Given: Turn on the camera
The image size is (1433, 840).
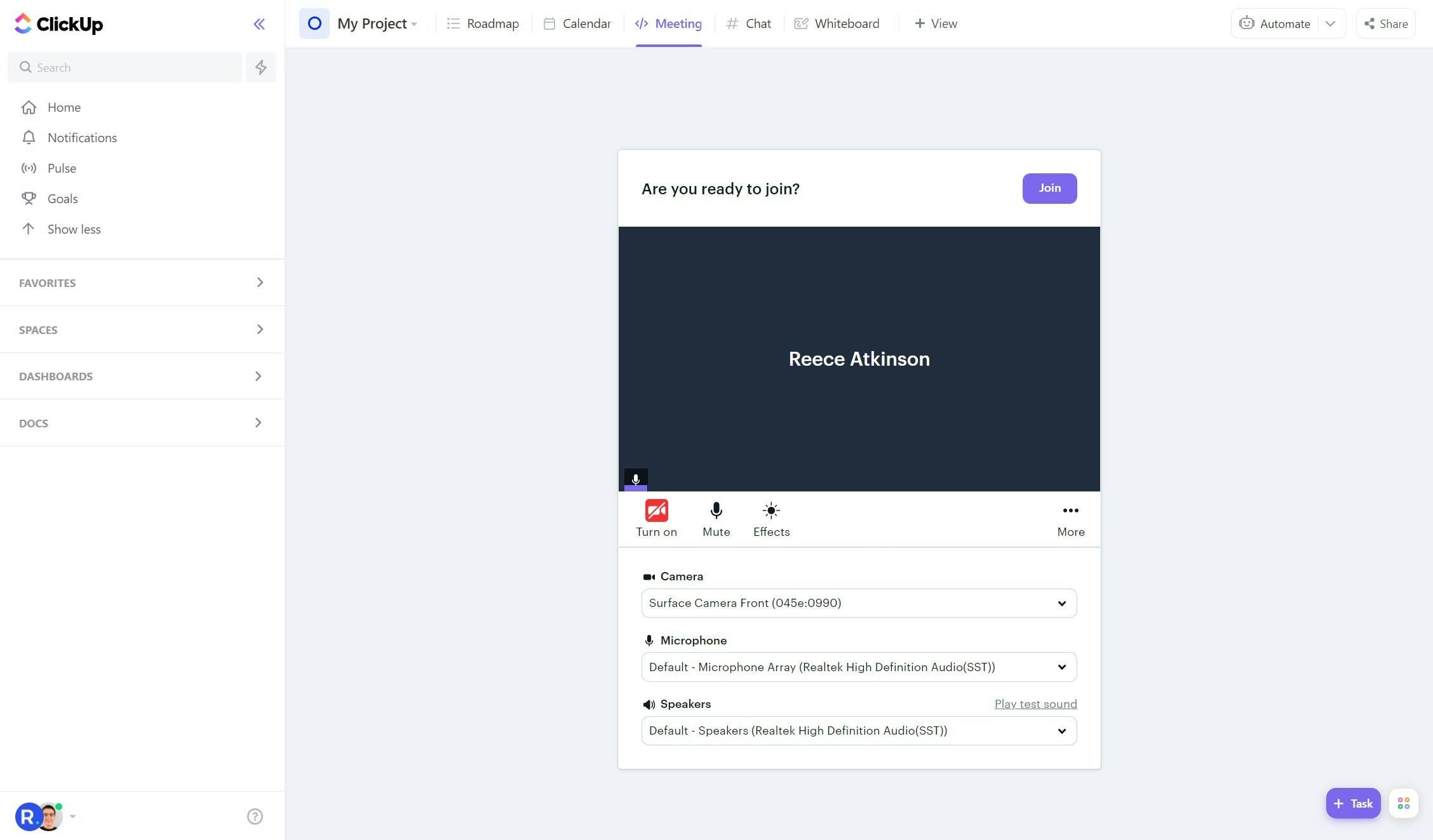Looking at the screenshot, I should pos(656,519).
